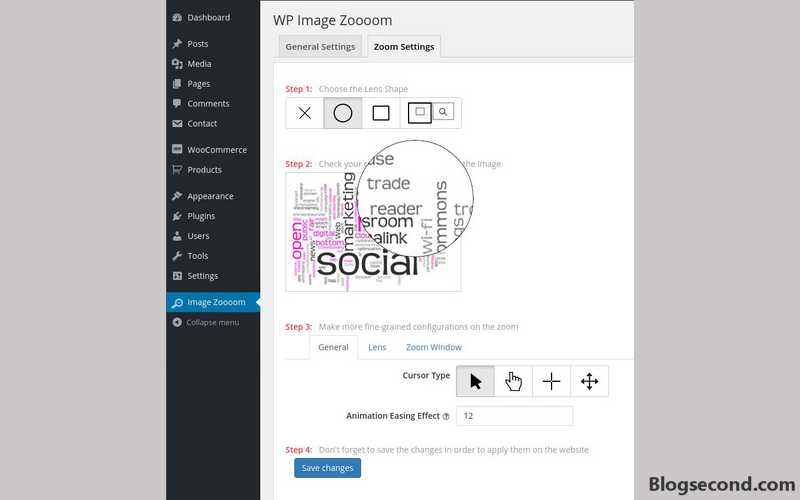Click the Plugins plug icon
800x500 pixels.
point(177,216)
